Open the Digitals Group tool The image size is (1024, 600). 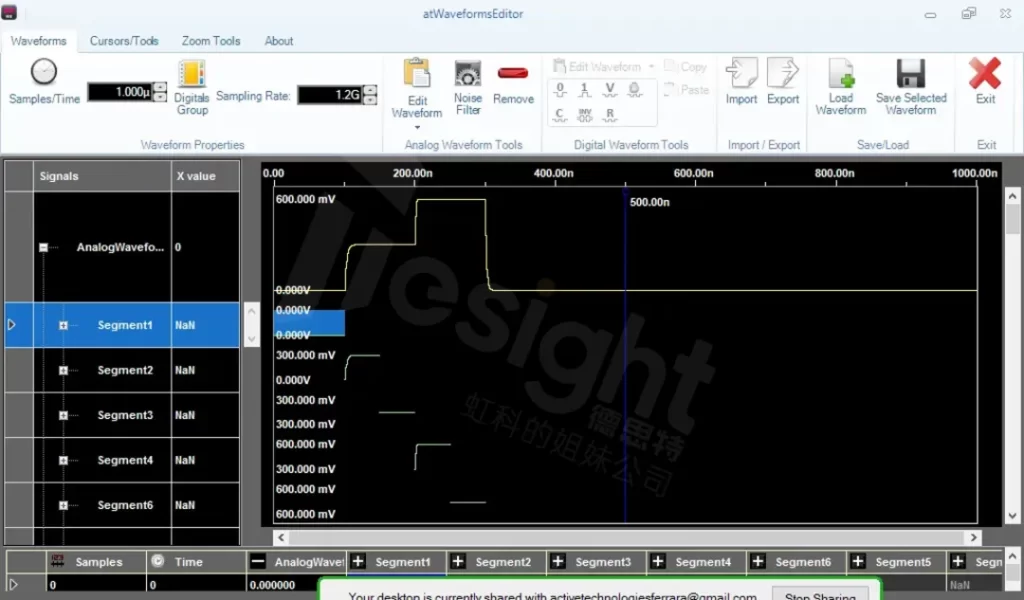(x=191, y=74)
